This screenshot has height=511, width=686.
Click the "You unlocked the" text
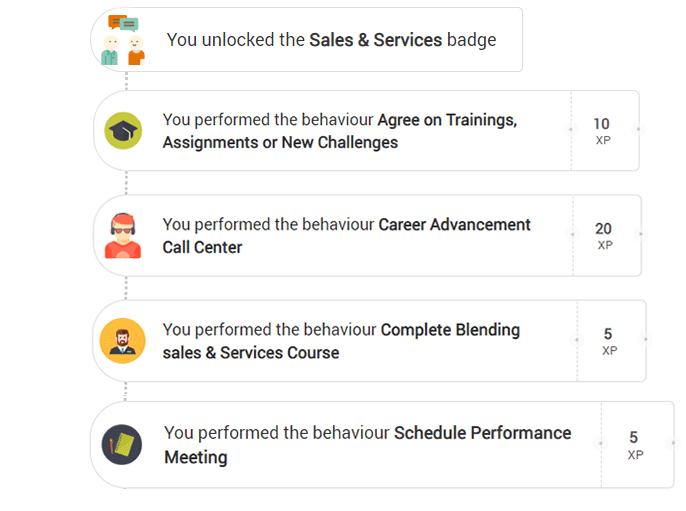(x=235, y=40)
